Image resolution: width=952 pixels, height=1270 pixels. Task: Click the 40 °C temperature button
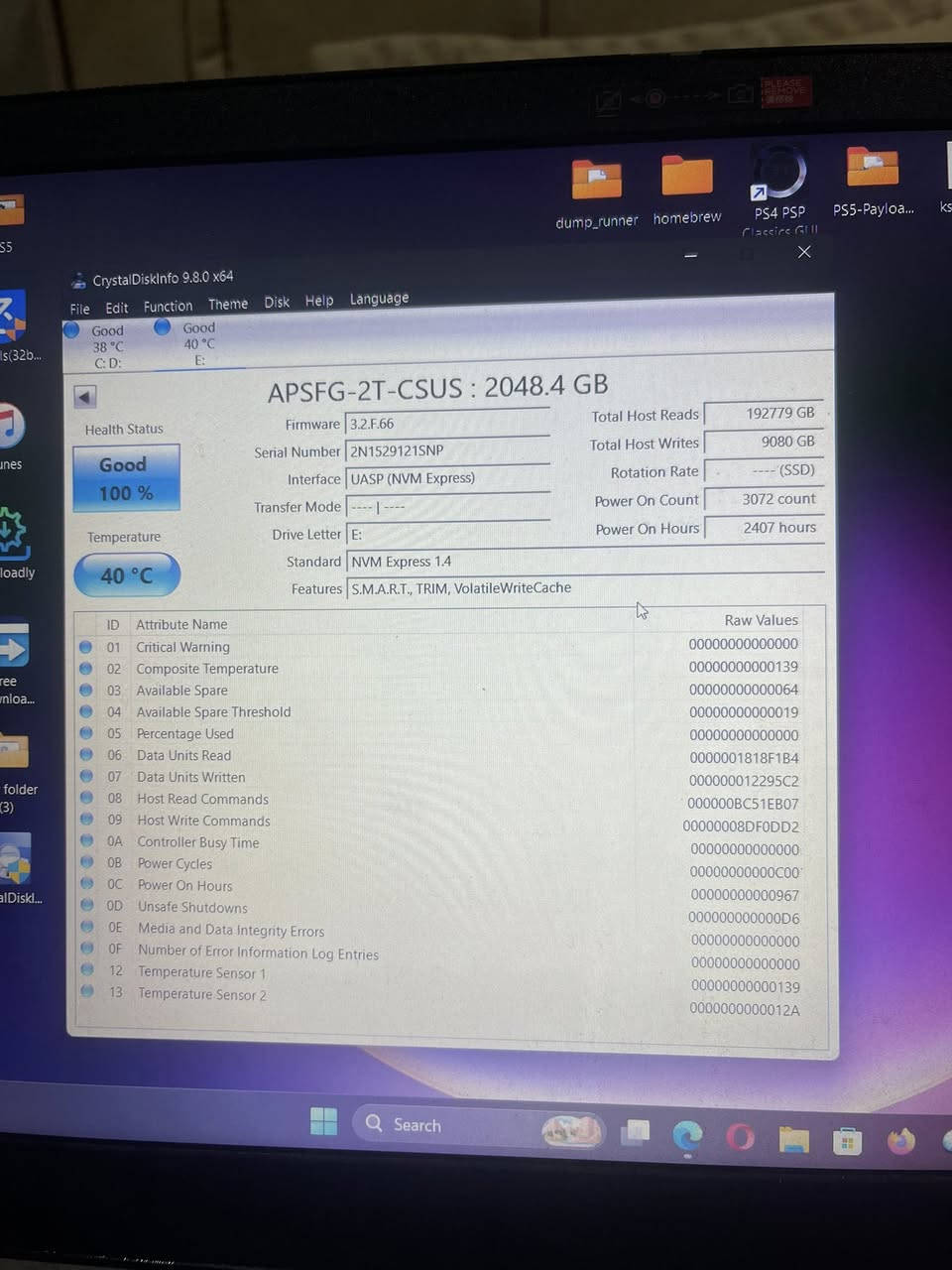point(127,575)
